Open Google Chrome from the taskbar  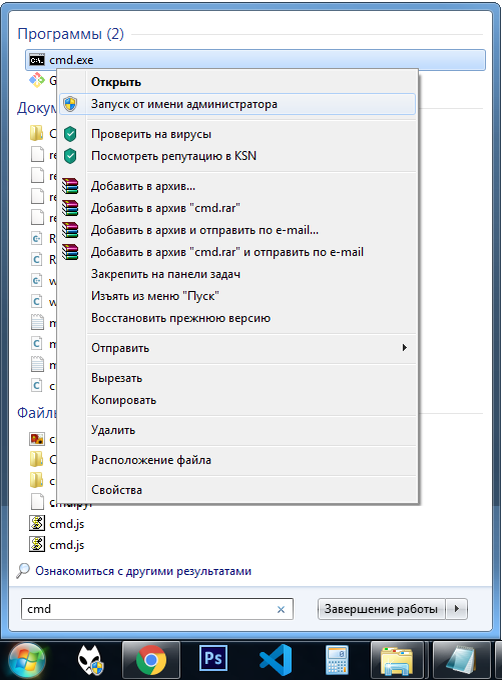(x=151, y=660)
